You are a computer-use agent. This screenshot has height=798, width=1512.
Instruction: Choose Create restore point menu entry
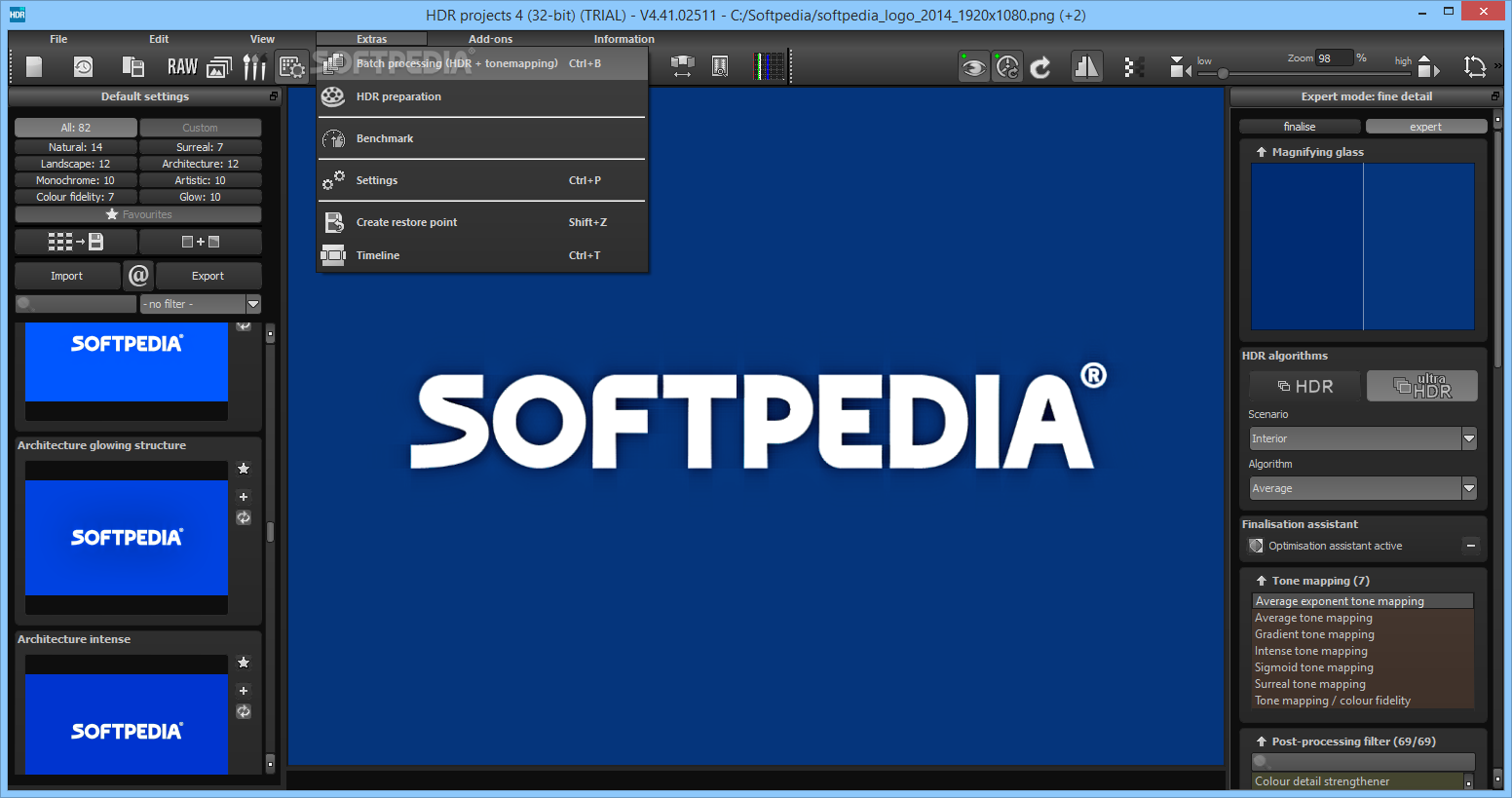482,222
